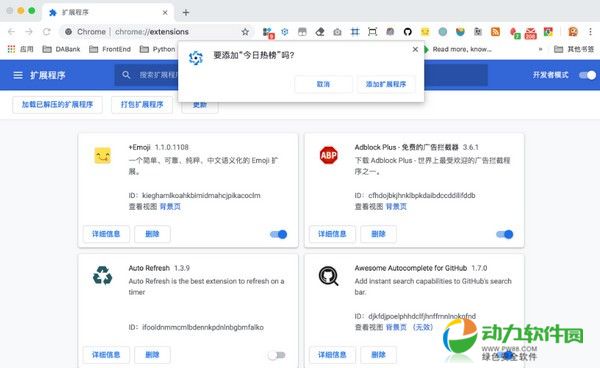Open the yellow emoji face toolbar extension
Viewport: 600px width, 368px height.
click(x=425, y=32)
